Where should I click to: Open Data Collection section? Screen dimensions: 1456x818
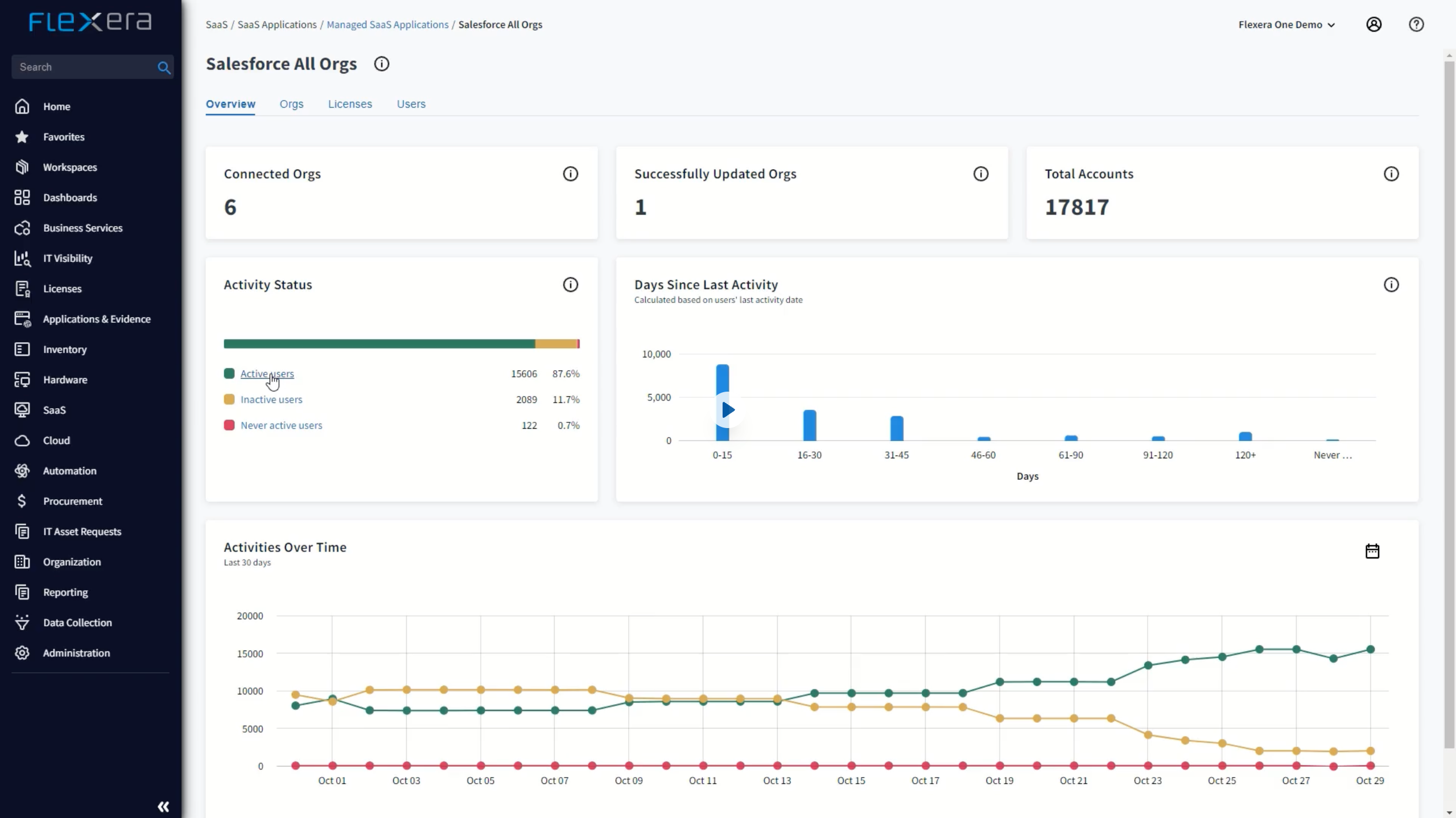click(x=77, y=623)
